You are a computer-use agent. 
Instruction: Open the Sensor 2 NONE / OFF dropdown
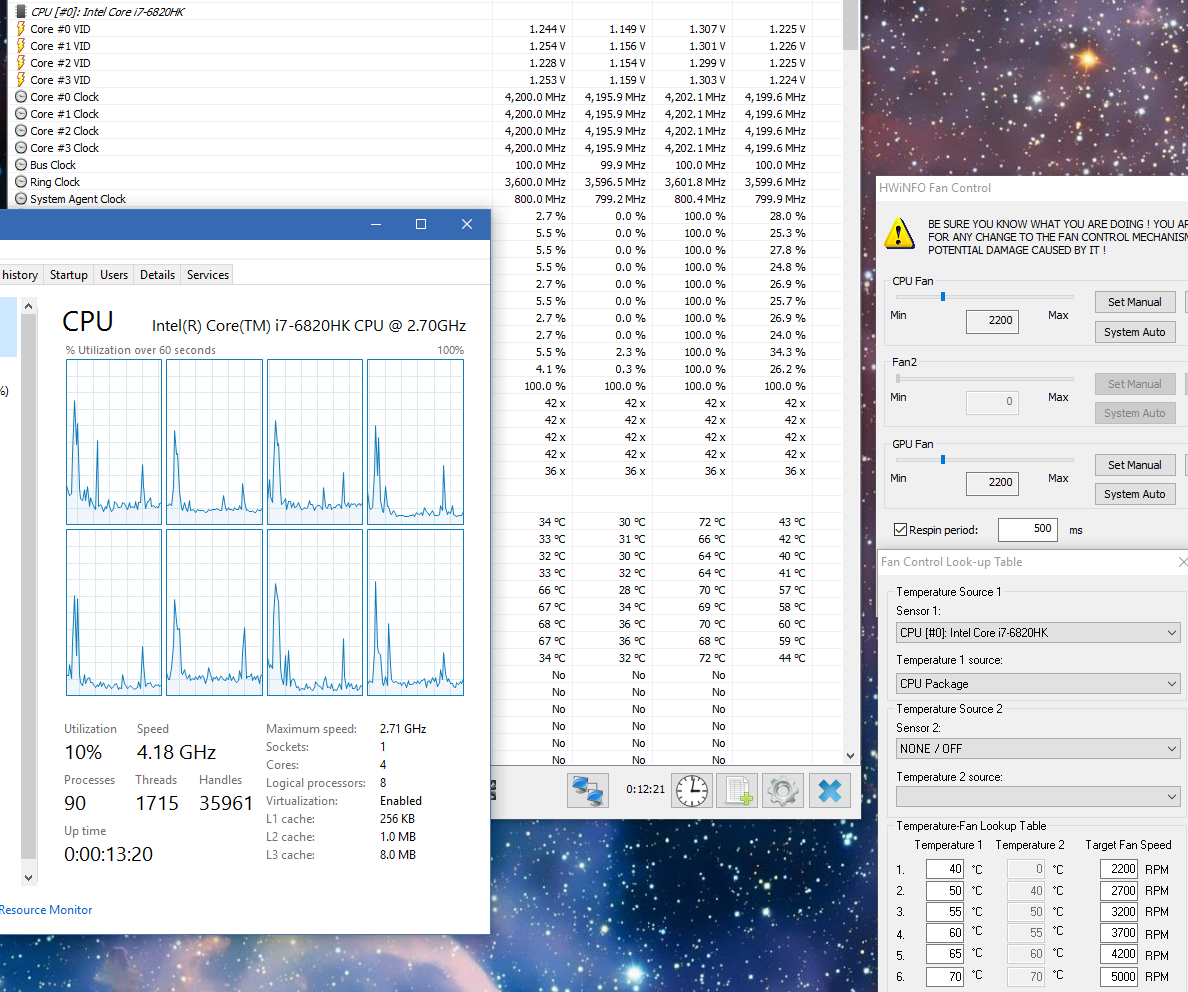pos(1038,749)
